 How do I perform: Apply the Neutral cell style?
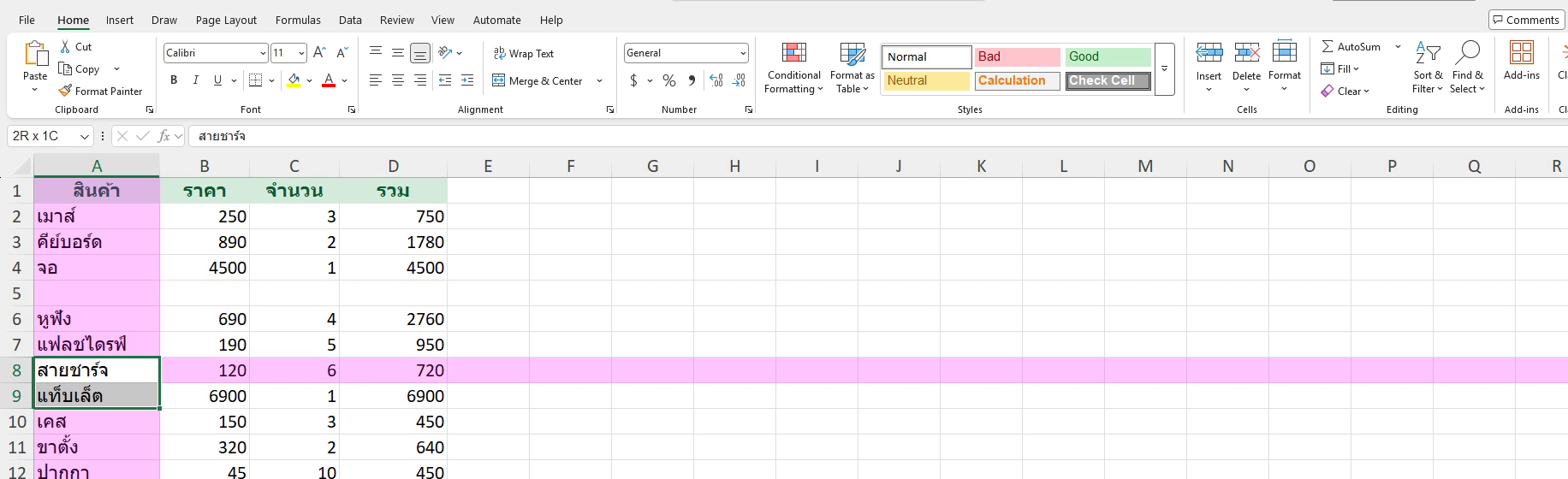[x=927, y=80]
